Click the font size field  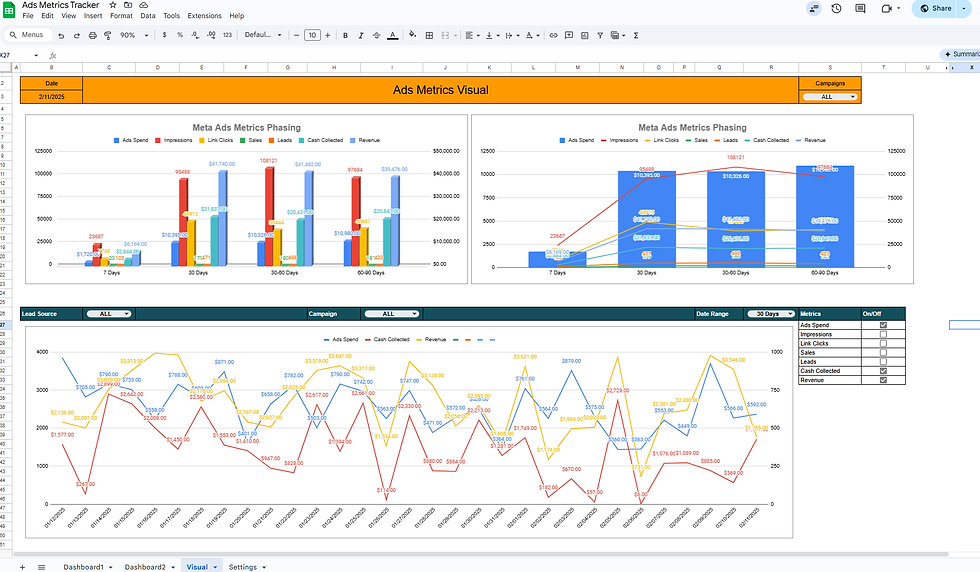tap(312, 36)
